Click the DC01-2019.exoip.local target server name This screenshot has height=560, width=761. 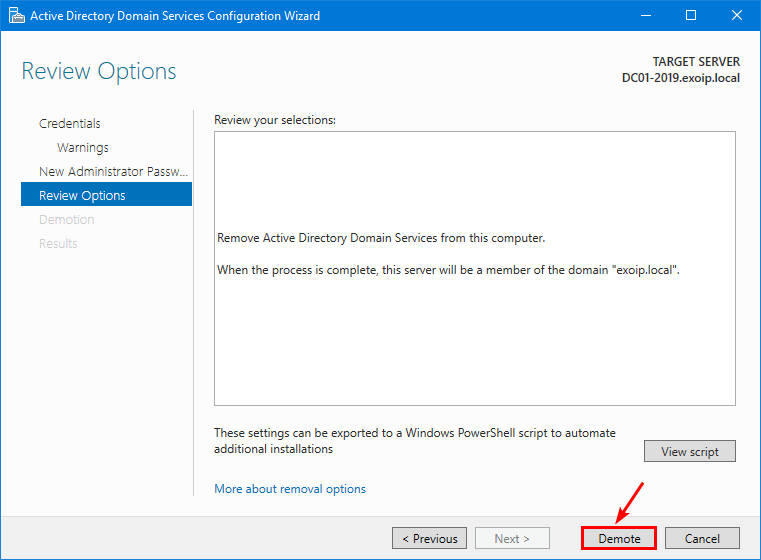point(680,77)
